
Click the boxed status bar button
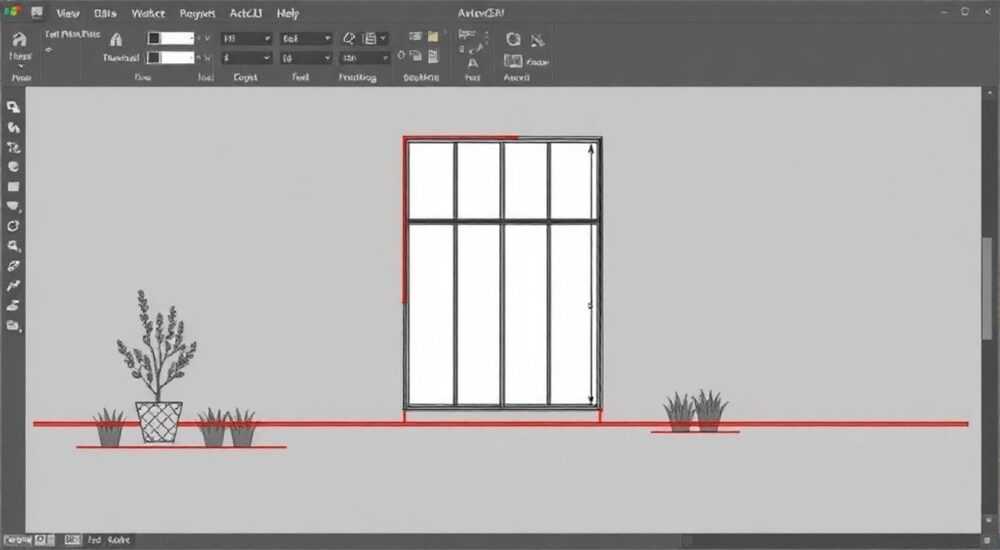click(72, 540)
